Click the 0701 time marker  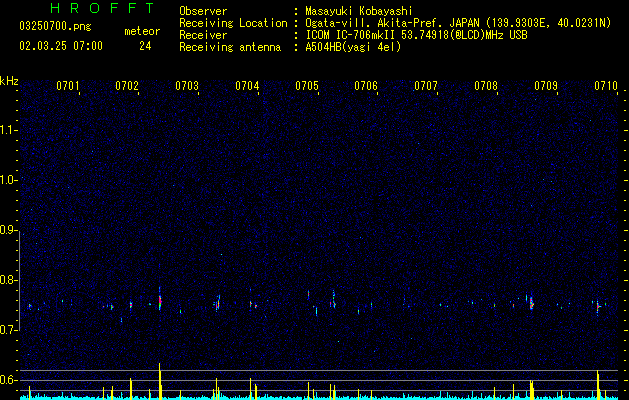point(67,86)
